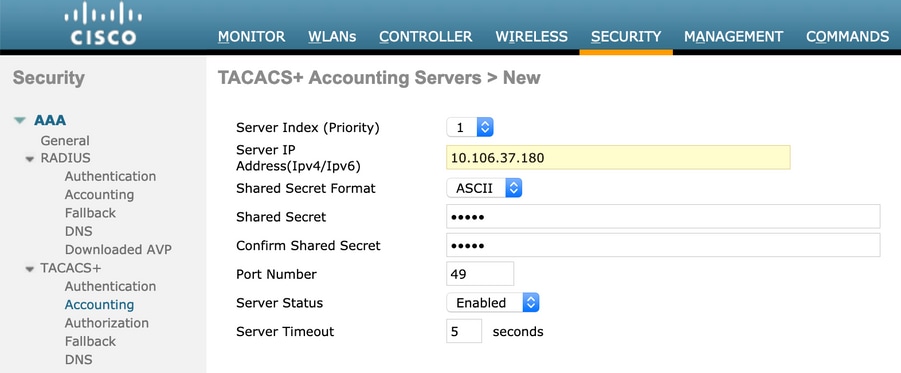
Task: Open TACACS+ DNS settings
Action: 78,360
